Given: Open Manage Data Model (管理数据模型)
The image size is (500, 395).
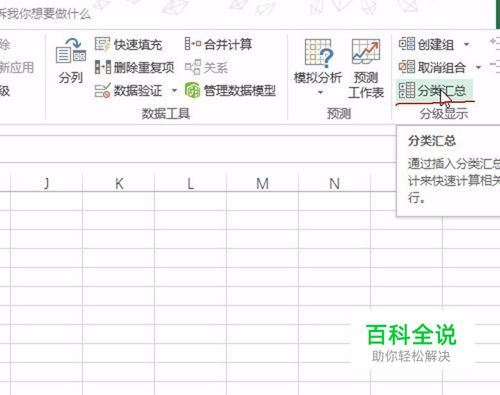Looking at the screenshot, I should pos(230,90).
